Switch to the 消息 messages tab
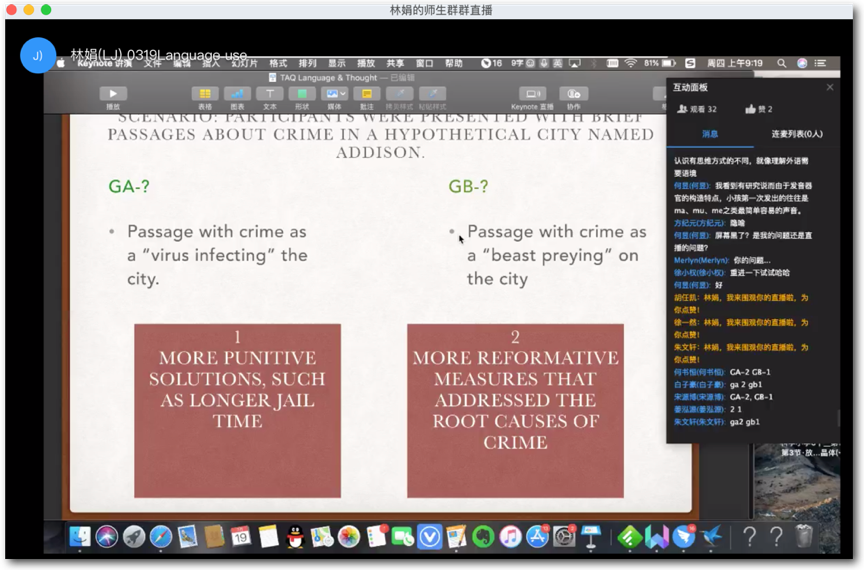864x570 pixels. [709, 133]
